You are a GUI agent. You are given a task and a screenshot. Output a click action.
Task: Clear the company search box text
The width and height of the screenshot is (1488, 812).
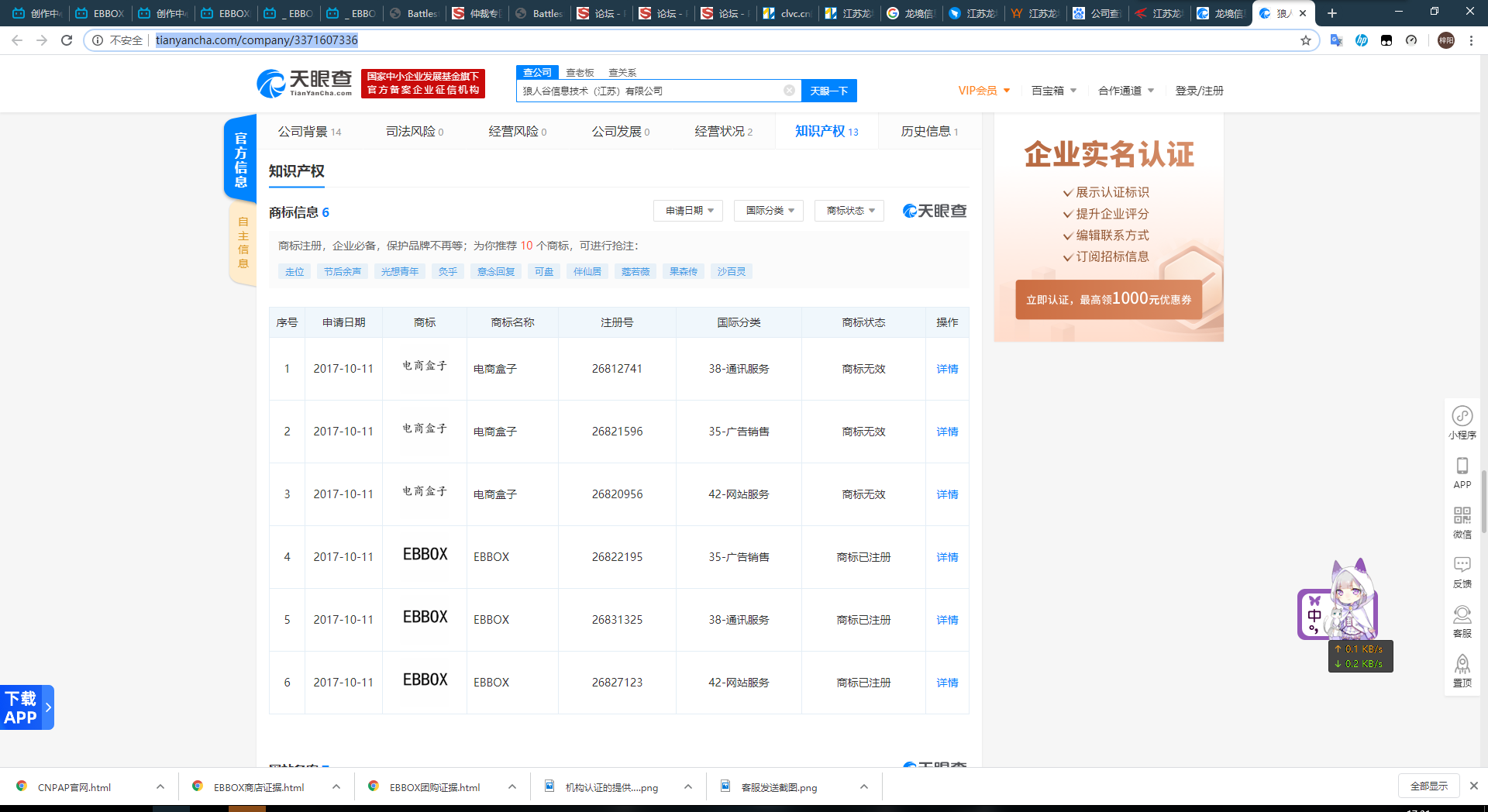pos(789,91)
